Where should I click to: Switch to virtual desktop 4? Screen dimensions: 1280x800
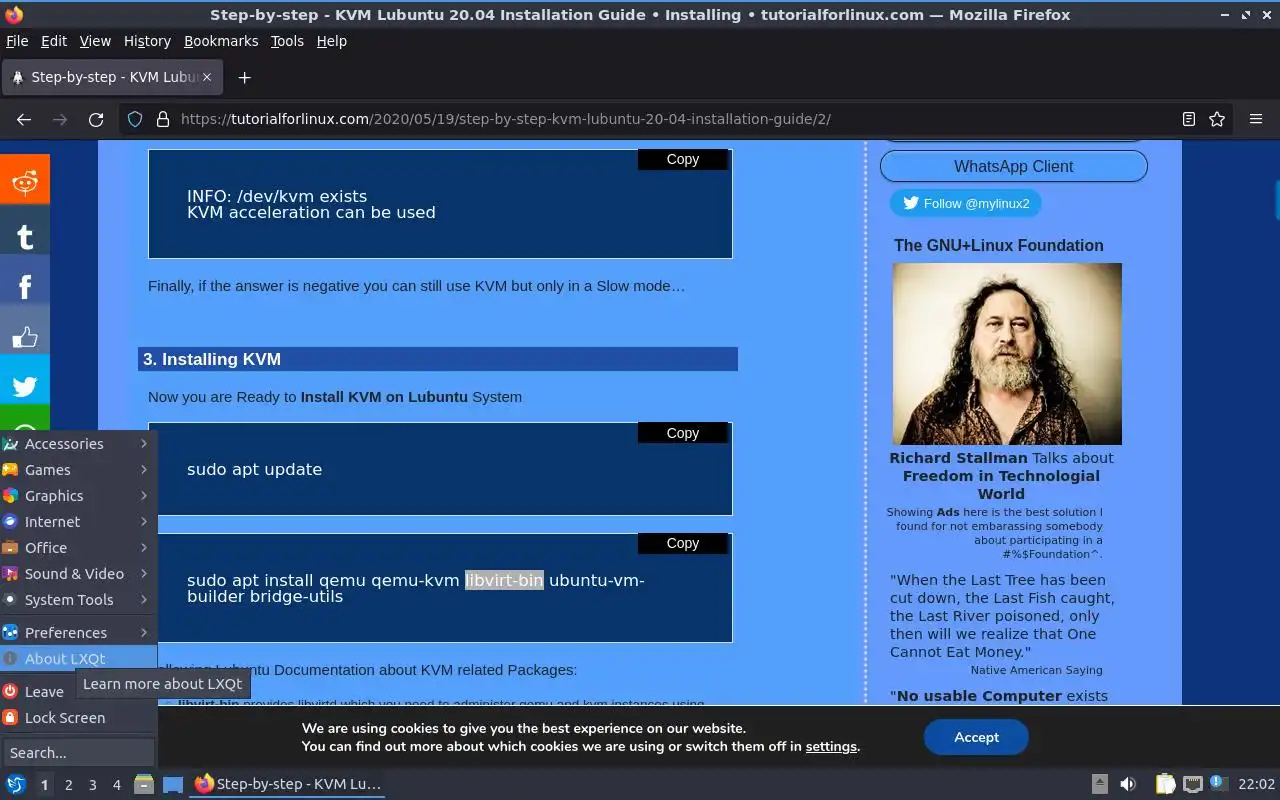[x=116, y=785]
